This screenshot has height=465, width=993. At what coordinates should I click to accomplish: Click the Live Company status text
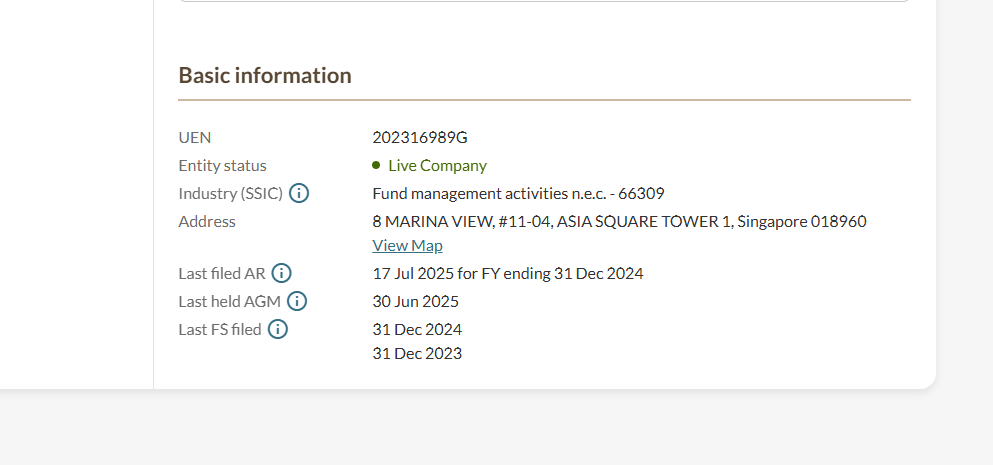tap(437, 165)
